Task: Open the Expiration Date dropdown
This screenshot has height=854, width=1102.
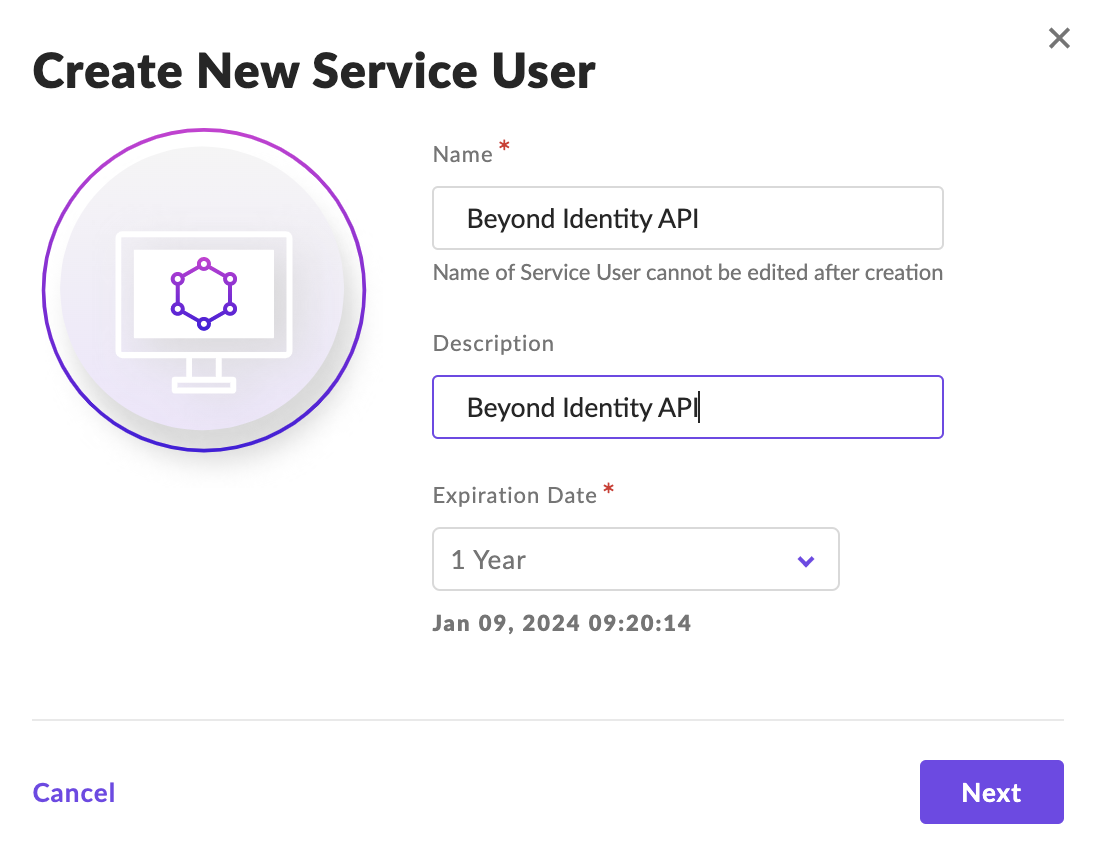Action: click(x=635, y=559)
